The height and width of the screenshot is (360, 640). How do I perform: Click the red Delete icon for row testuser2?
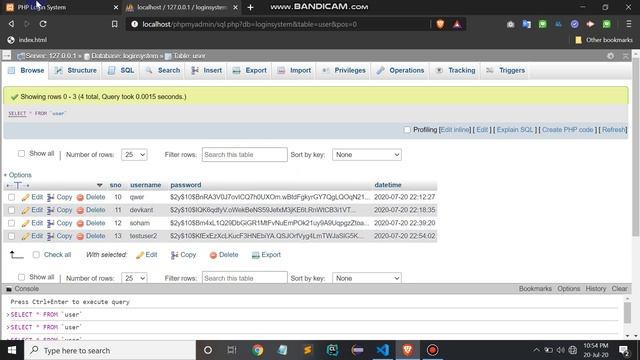point(80,236)
